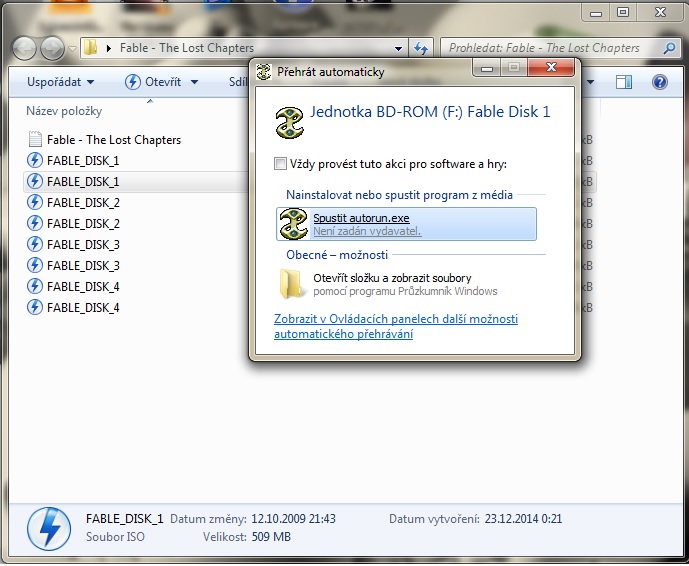
Task: Click the refresh button next to address bar
Action: (421, 48)
